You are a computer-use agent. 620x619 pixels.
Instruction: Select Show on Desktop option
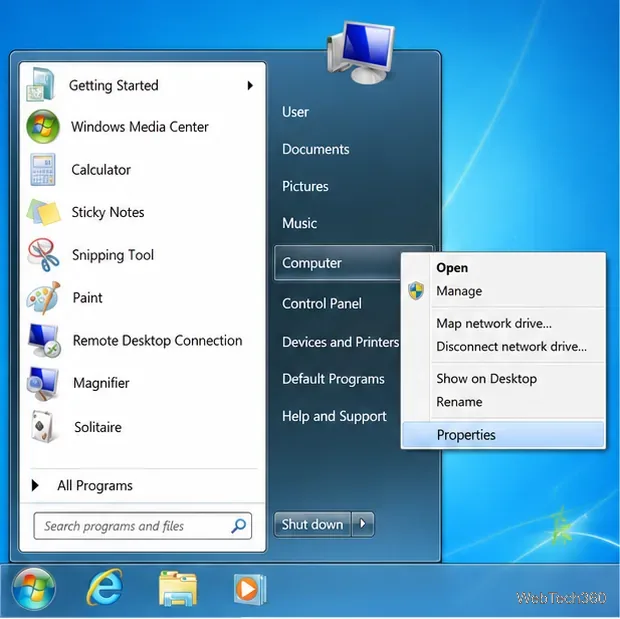(486, 379)
